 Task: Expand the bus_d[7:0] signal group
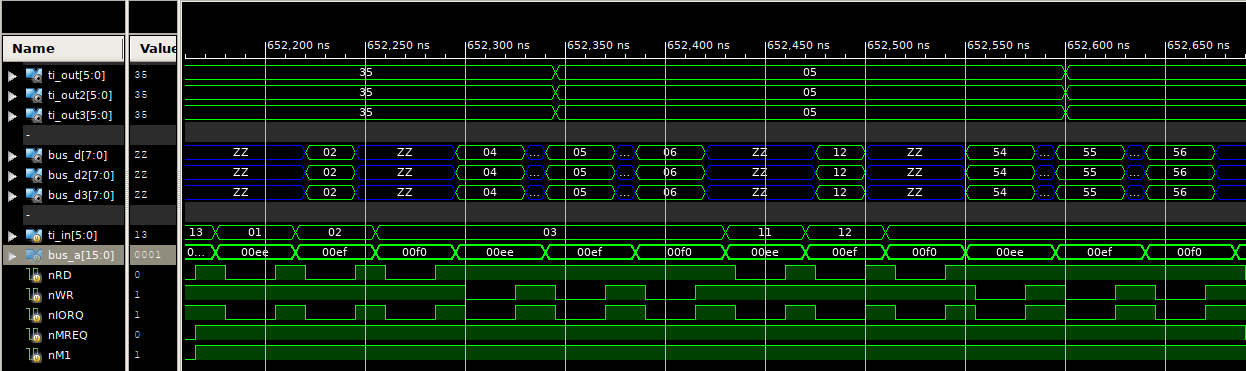(x=13, y=155)
